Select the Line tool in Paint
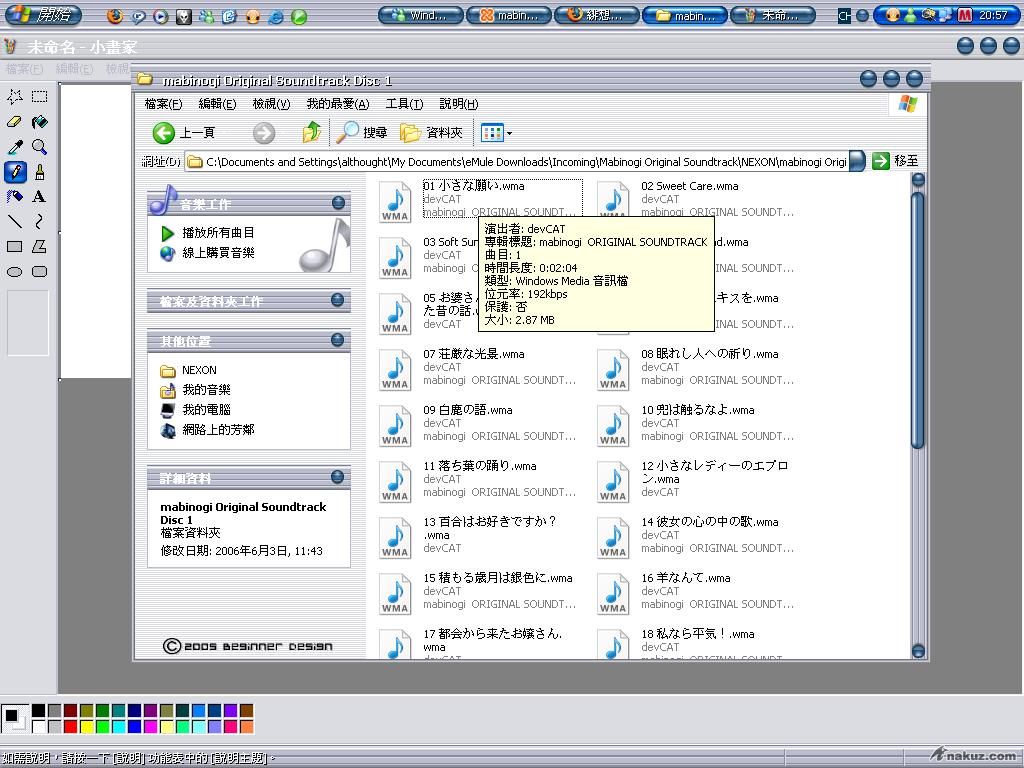1024x768 pixels. [14, 221]
